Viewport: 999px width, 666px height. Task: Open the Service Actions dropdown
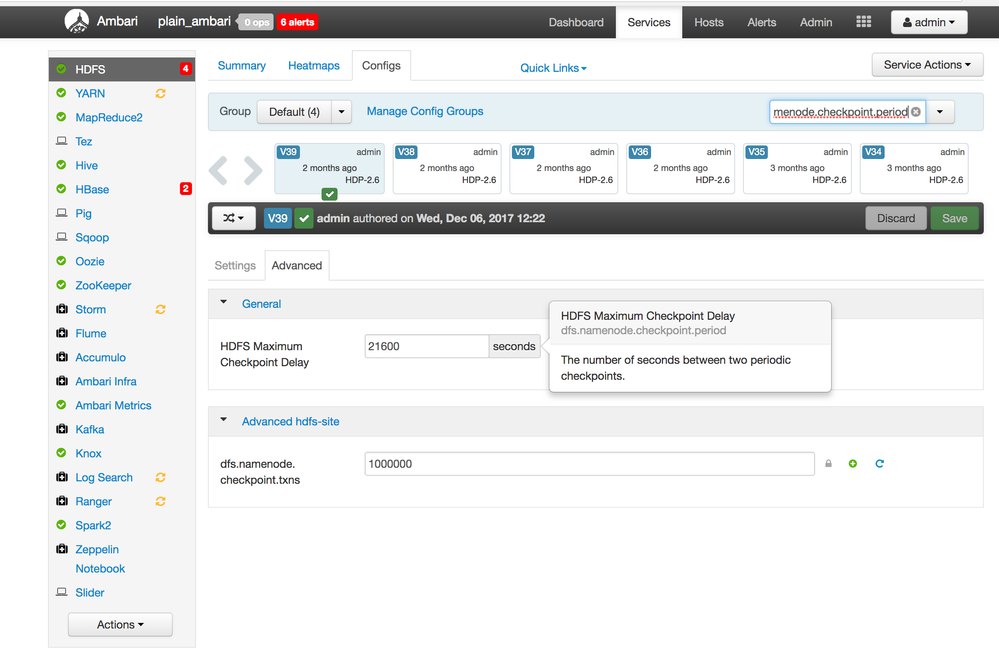[927, 65]
